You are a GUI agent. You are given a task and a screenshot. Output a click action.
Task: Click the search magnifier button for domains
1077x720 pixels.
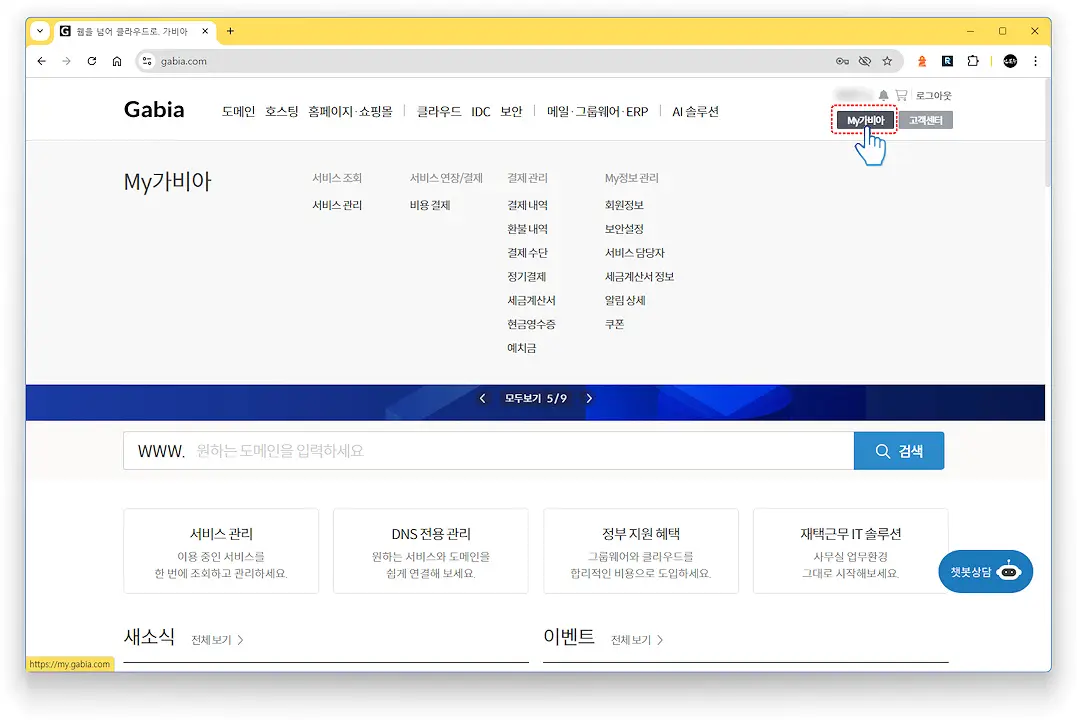[898, 450]
